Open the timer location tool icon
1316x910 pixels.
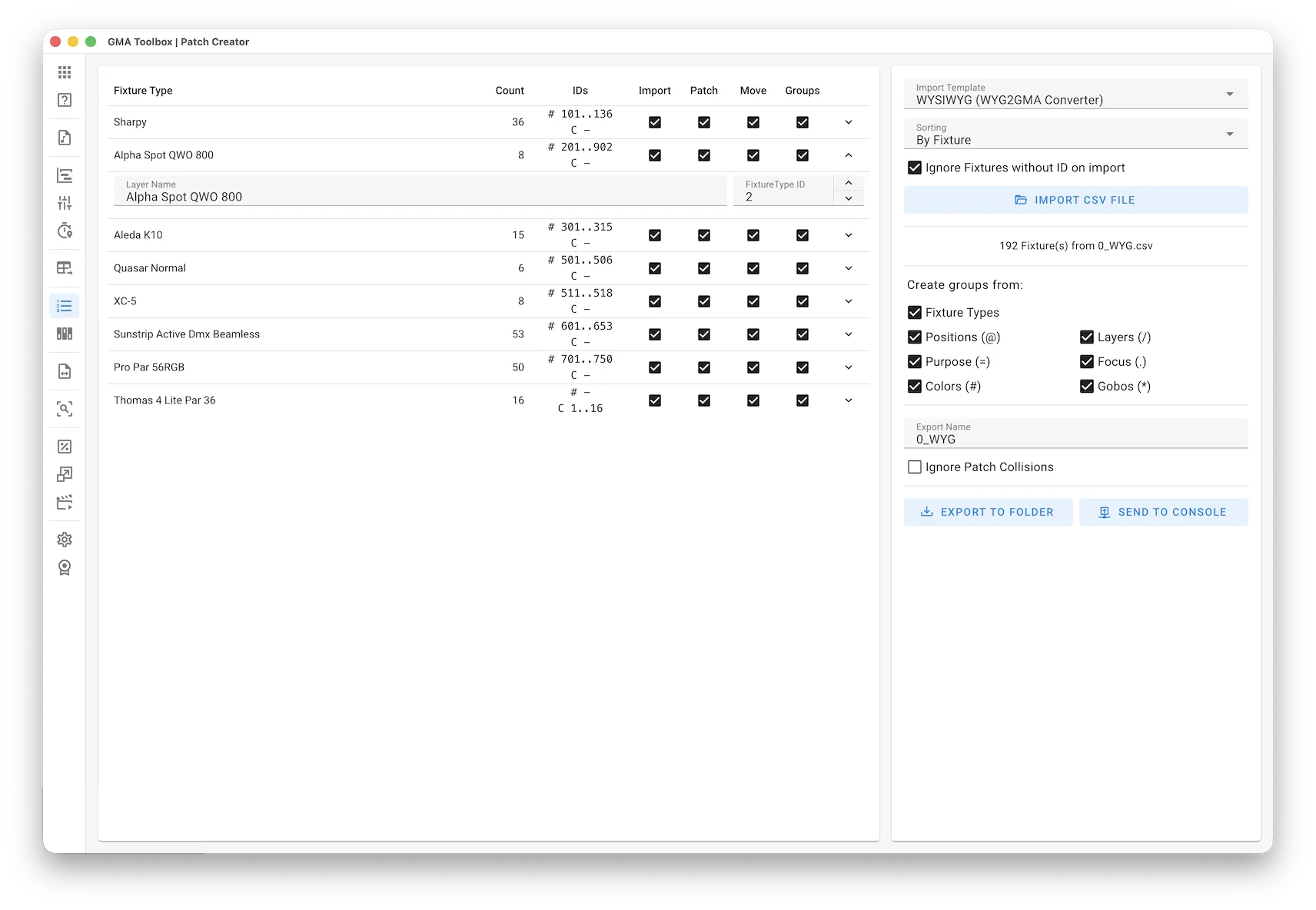(x=65, y=231)
